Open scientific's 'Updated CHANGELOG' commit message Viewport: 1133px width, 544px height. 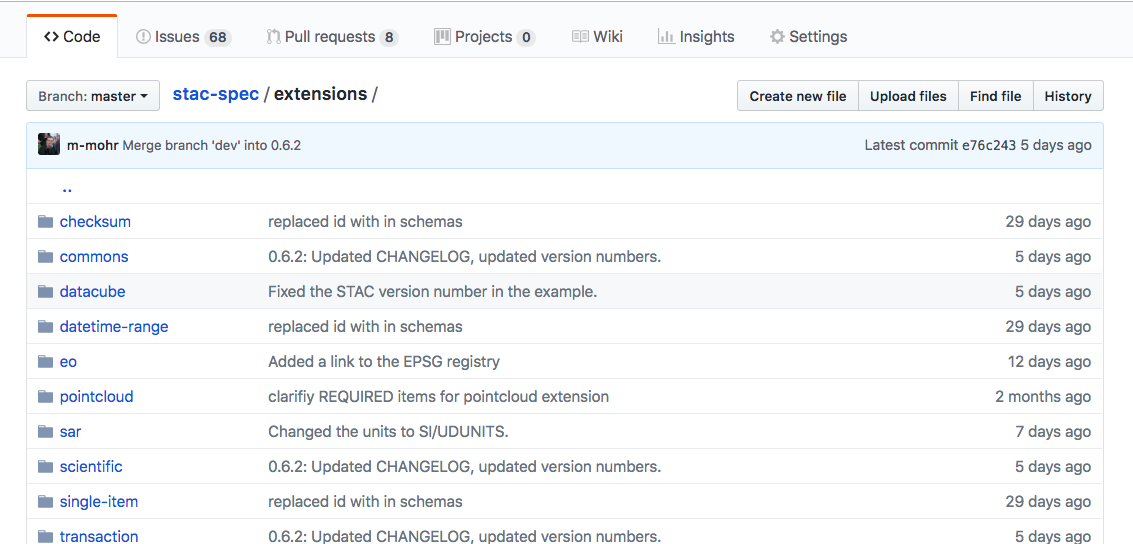(465, 467)
